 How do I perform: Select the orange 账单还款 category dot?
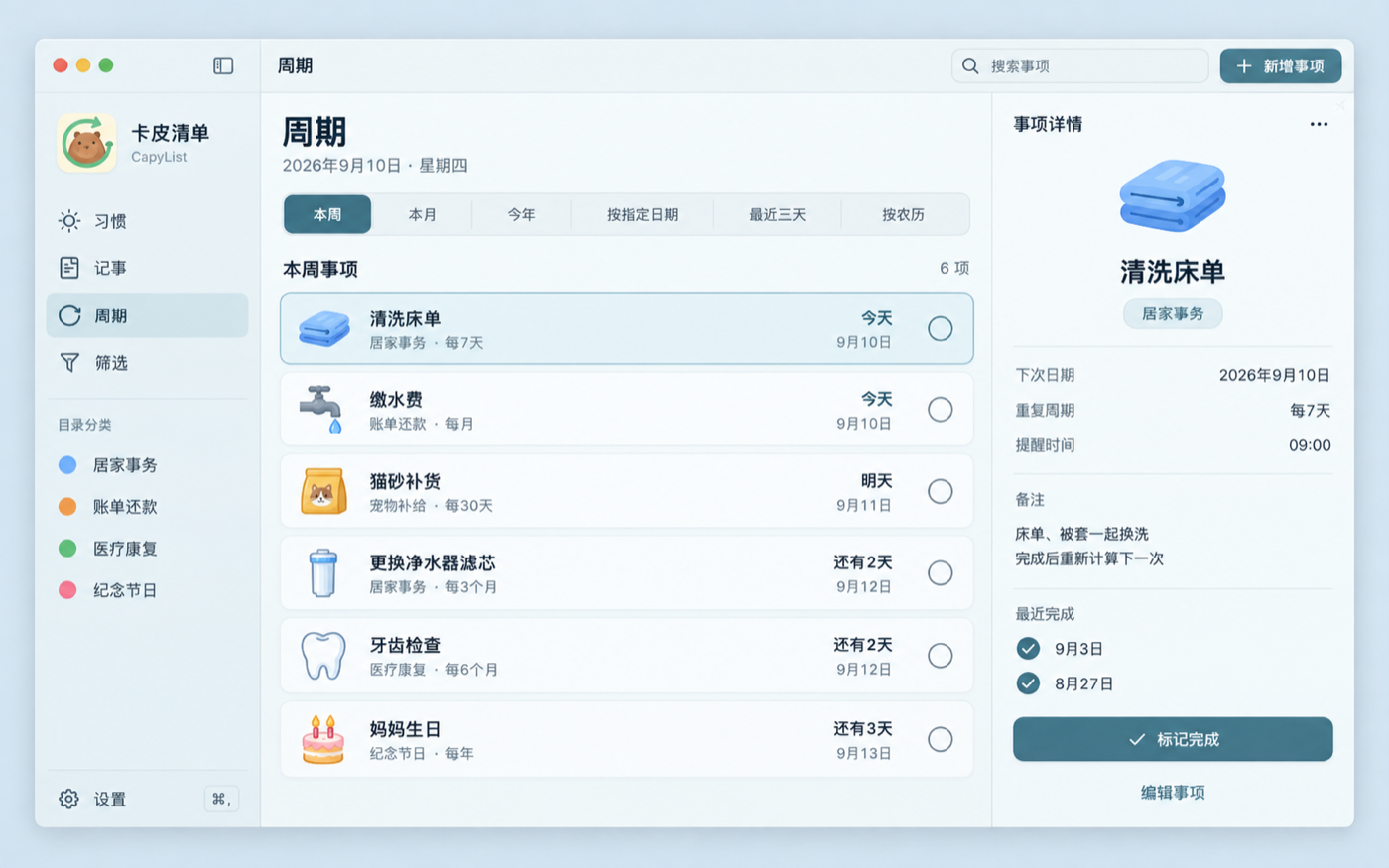point(67,506)
